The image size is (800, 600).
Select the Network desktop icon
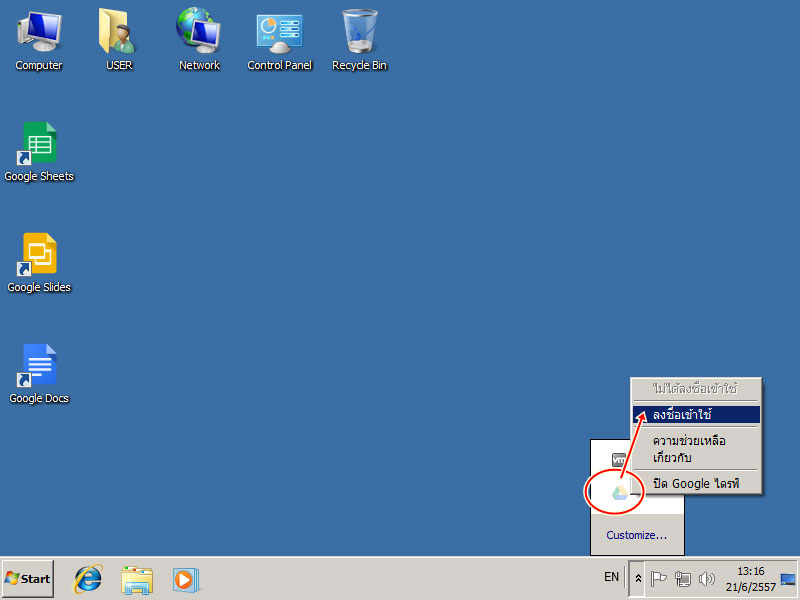(199, 40)
